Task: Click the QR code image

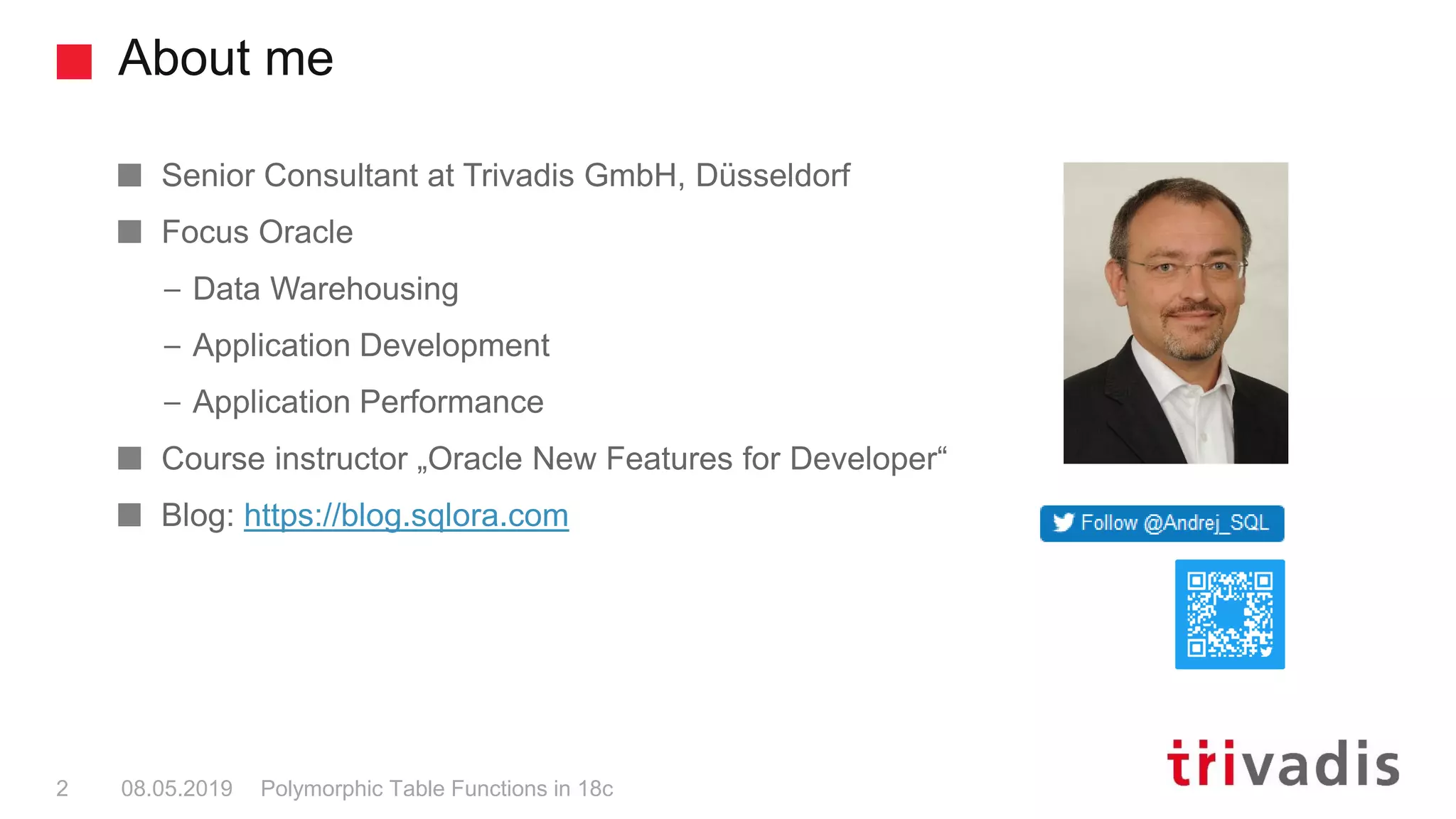Action: point(1229,614)
